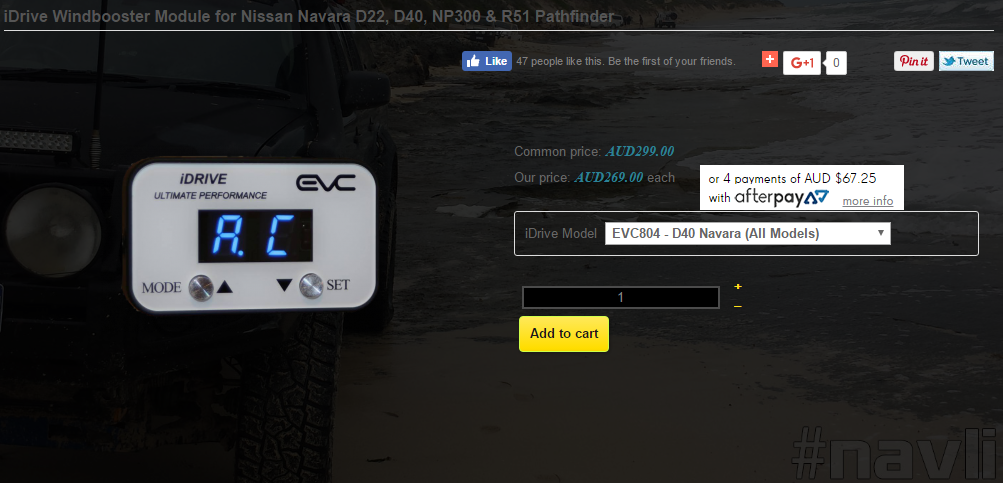Image resolution: width=1003 pixels, height=483 pixels.
Task: Click the SET knob on iDrive image
Action: [x=311, y=285]
